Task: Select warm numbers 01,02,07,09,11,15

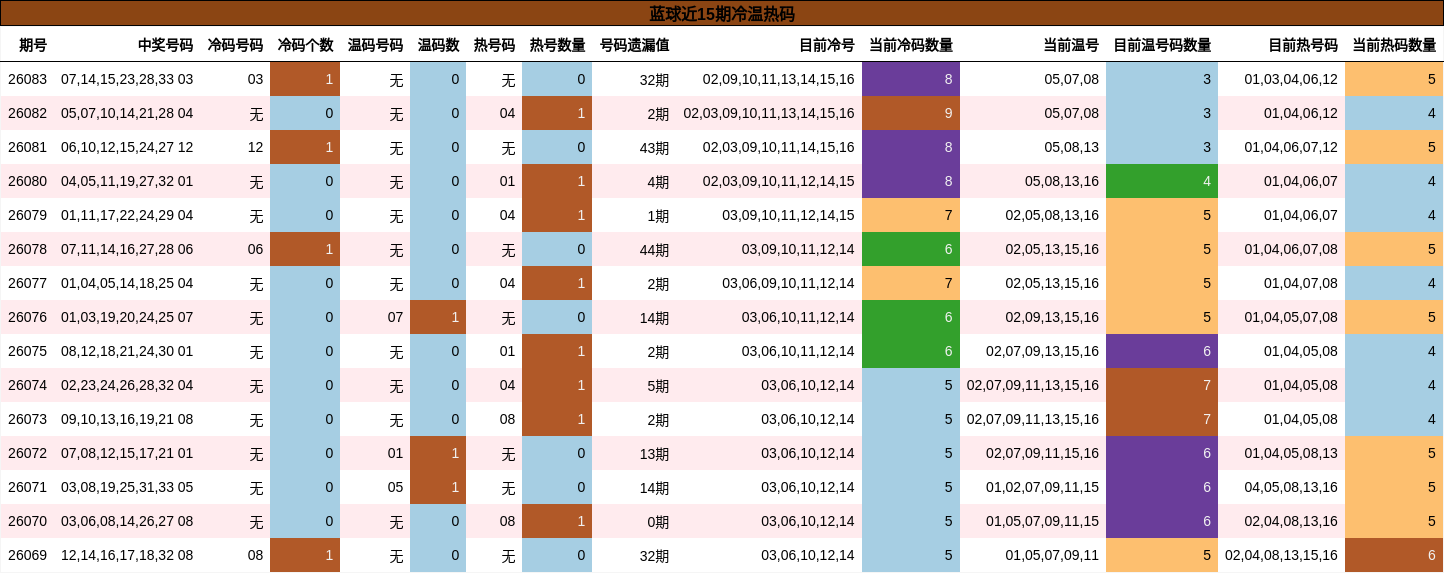Action: tap(1042, 487)
